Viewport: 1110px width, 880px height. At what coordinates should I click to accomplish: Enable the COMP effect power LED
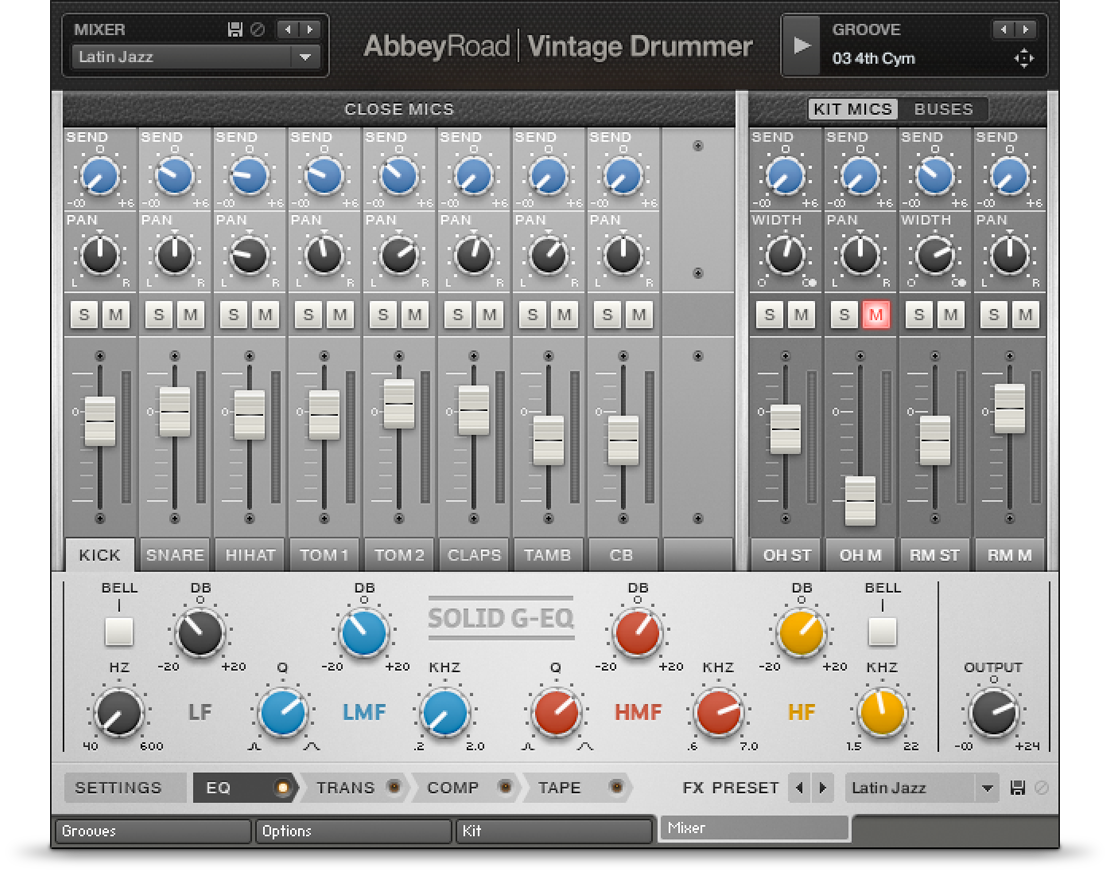[505, 787]
